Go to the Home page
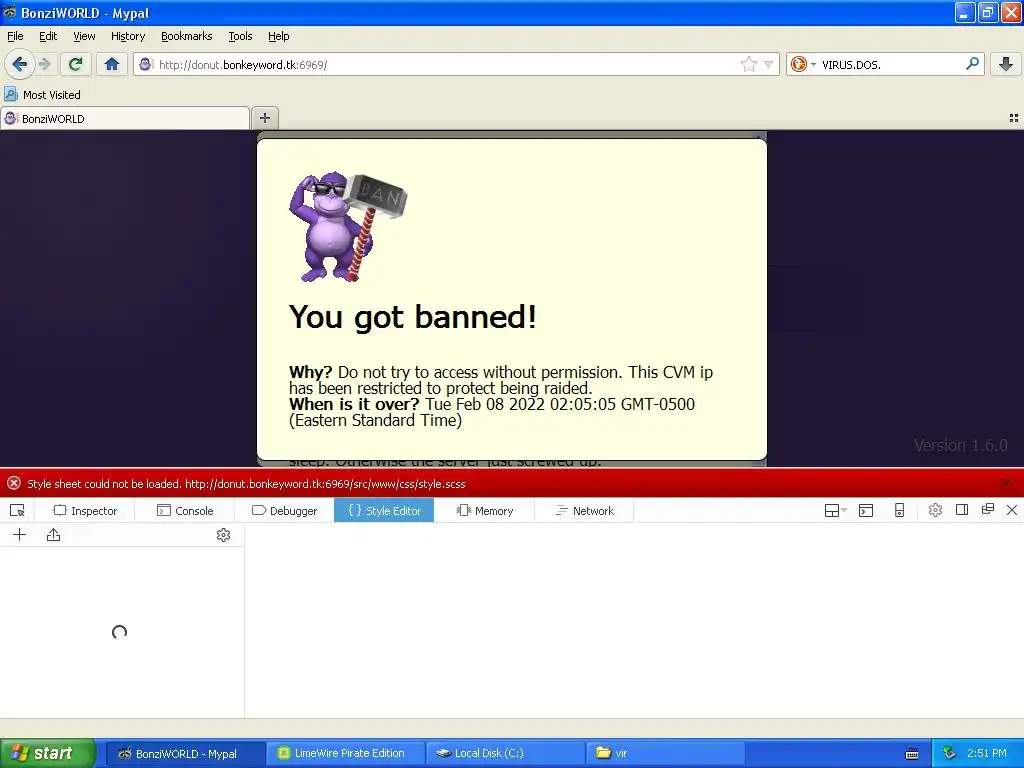Viewport: 1024px width, 768px height. tap(112, 64)
